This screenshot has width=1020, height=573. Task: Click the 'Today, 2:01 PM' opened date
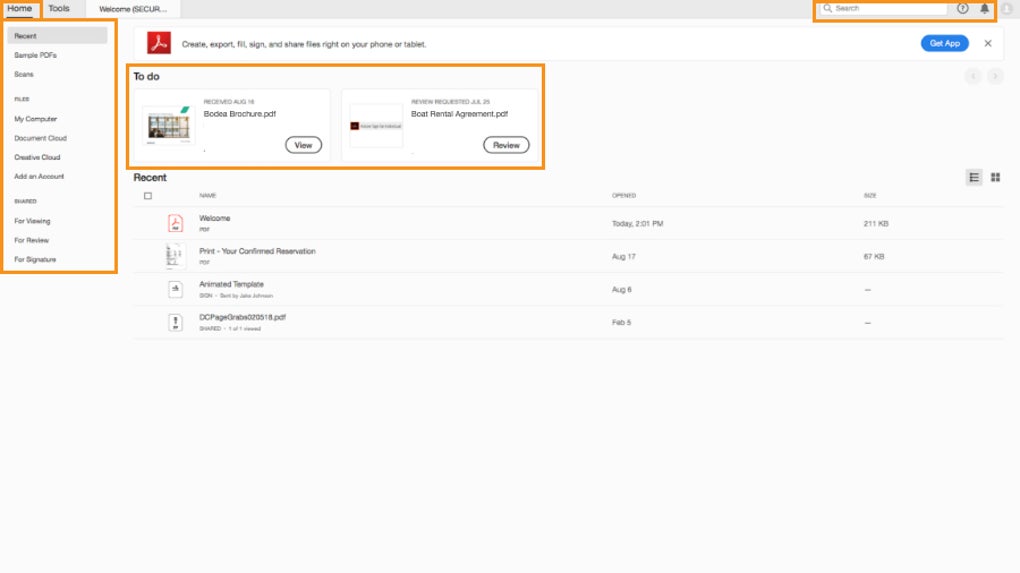(638, 224)
